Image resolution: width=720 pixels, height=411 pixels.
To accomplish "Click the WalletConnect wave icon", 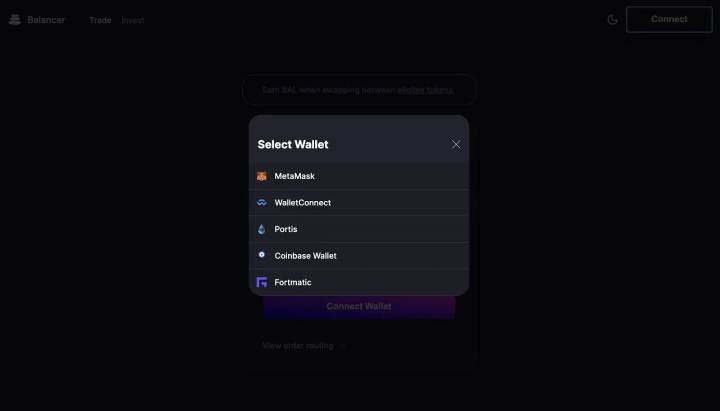I will click(x=262, y=203).
